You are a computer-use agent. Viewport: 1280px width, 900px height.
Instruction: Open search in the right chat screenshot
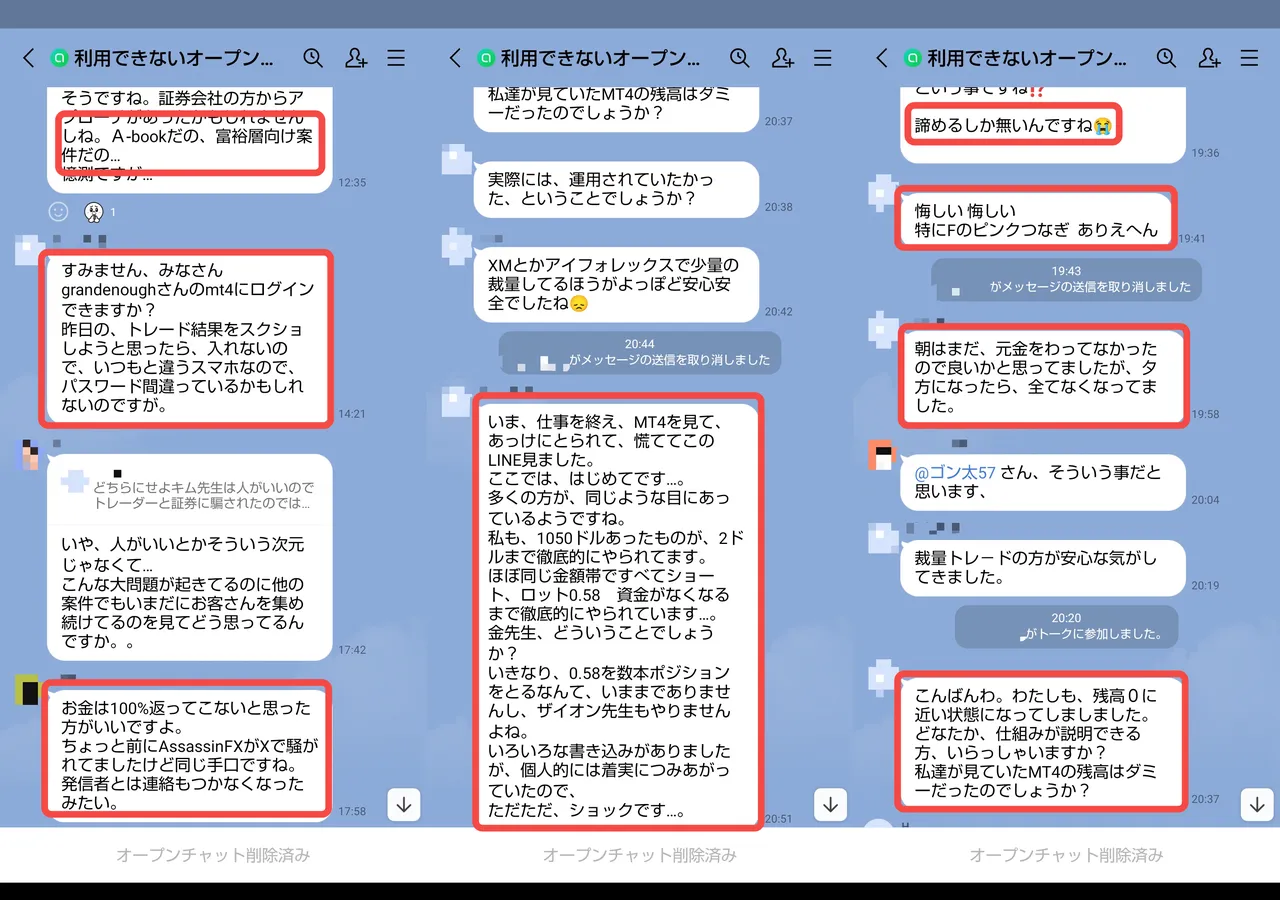pos(1166,58)
